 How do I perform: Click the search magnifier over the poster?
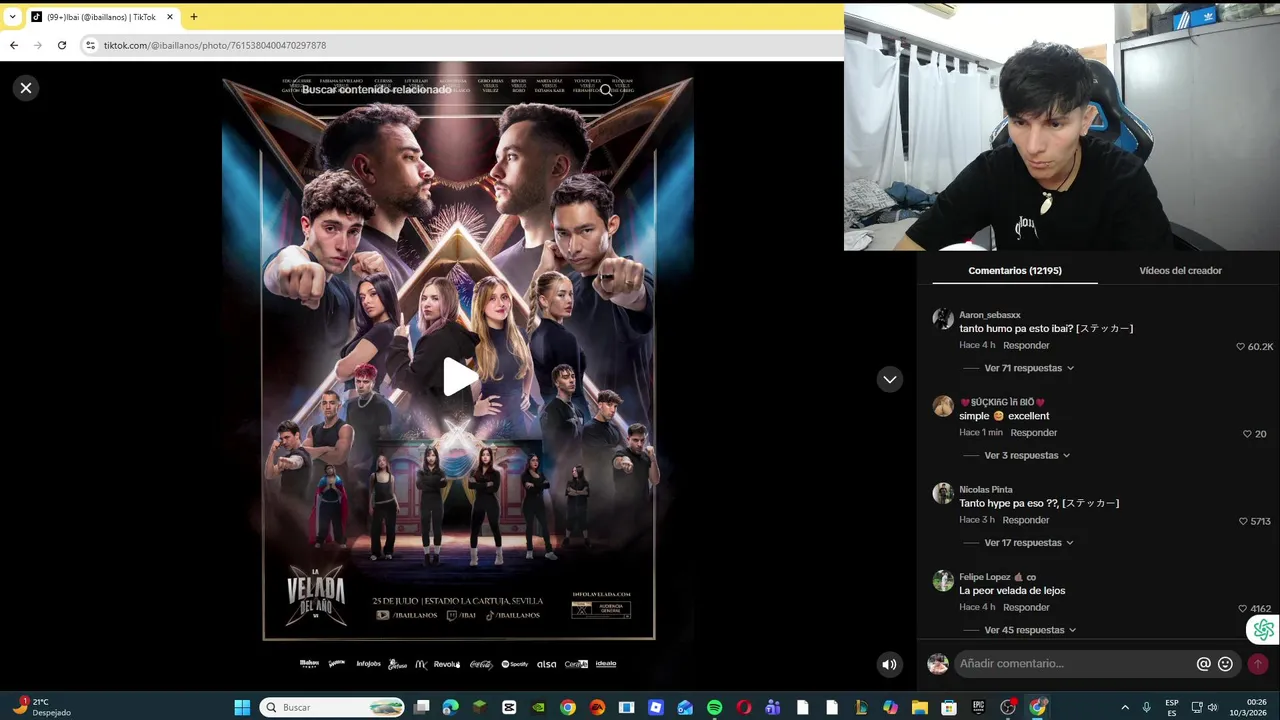tap(606, 90)
